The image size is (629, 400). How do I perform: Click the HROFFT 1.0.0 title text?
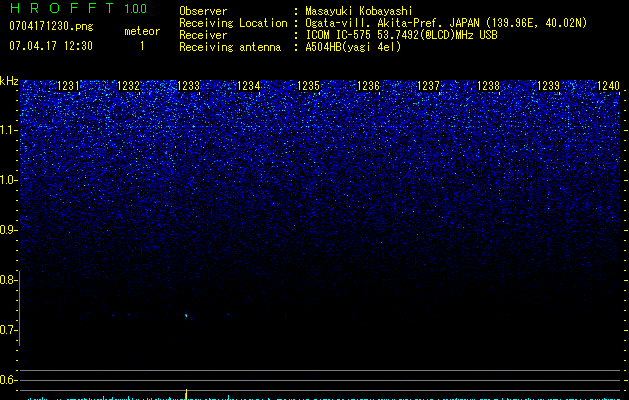pos(78,8)
